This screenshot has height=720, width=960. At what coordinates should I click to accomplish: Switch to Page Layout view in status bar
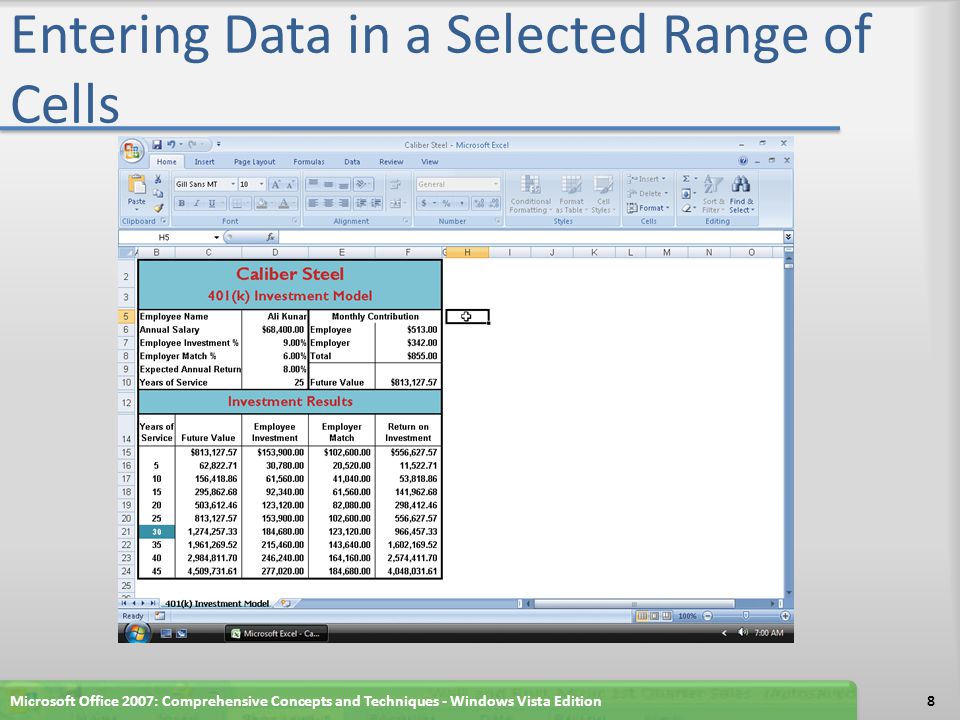tap(654, 616)
